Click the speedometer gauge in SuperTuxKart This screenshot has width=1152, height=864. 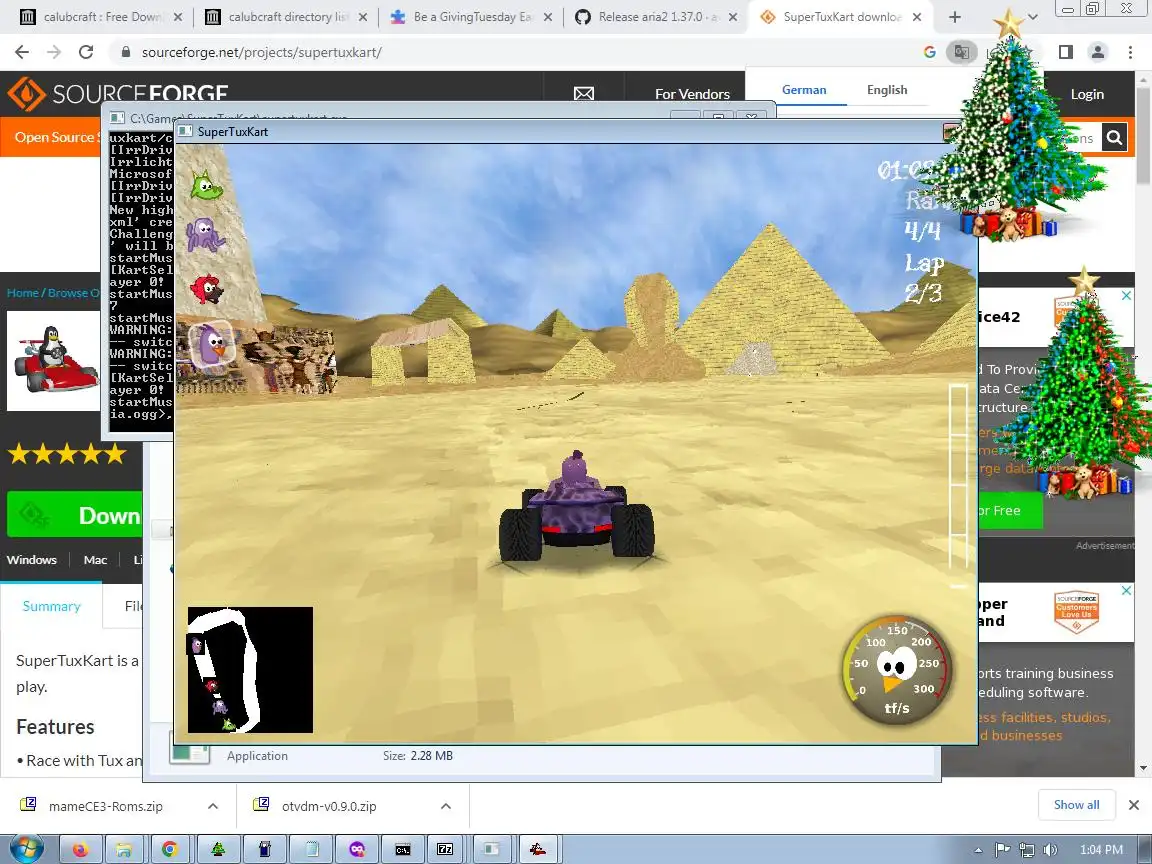click(x=896, y=669)
